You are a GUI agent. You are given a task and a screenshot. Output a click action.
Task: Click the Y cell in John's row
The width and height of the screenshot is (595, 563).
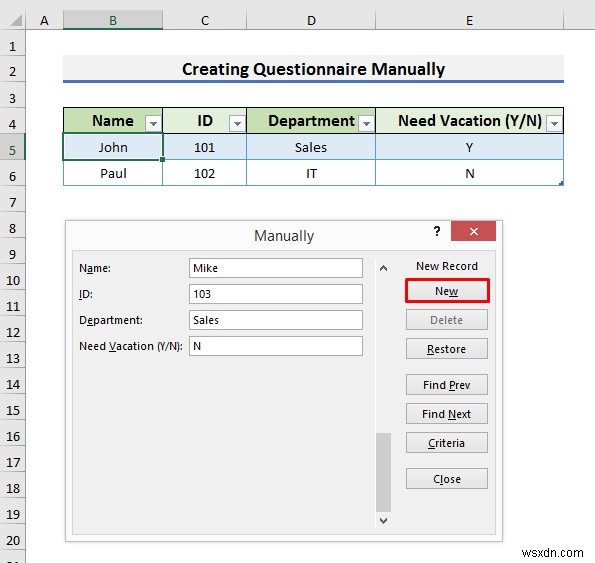469,147
